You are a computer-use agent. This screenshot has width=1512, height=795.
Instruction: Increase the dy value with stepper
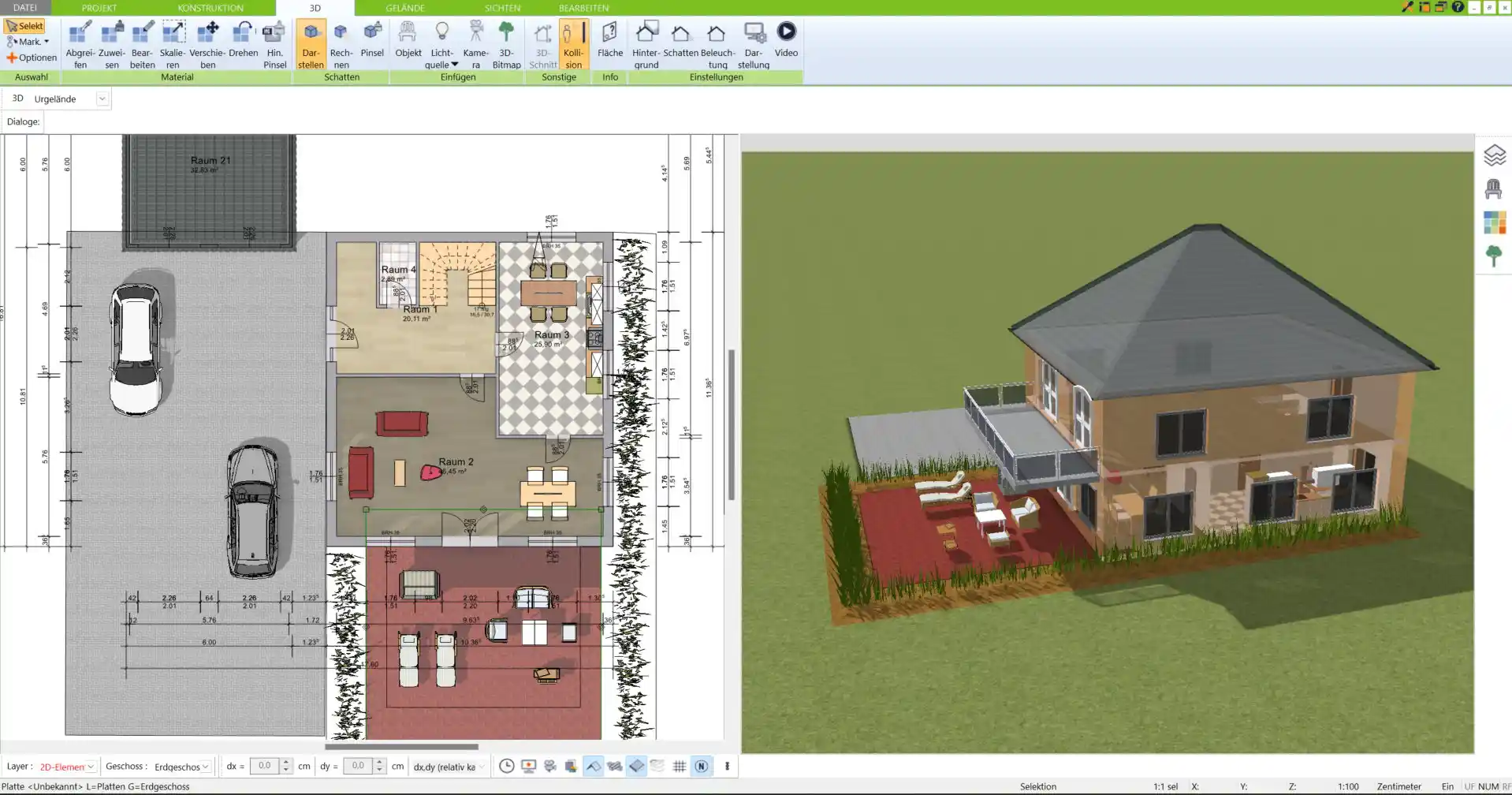coord(379,762)
